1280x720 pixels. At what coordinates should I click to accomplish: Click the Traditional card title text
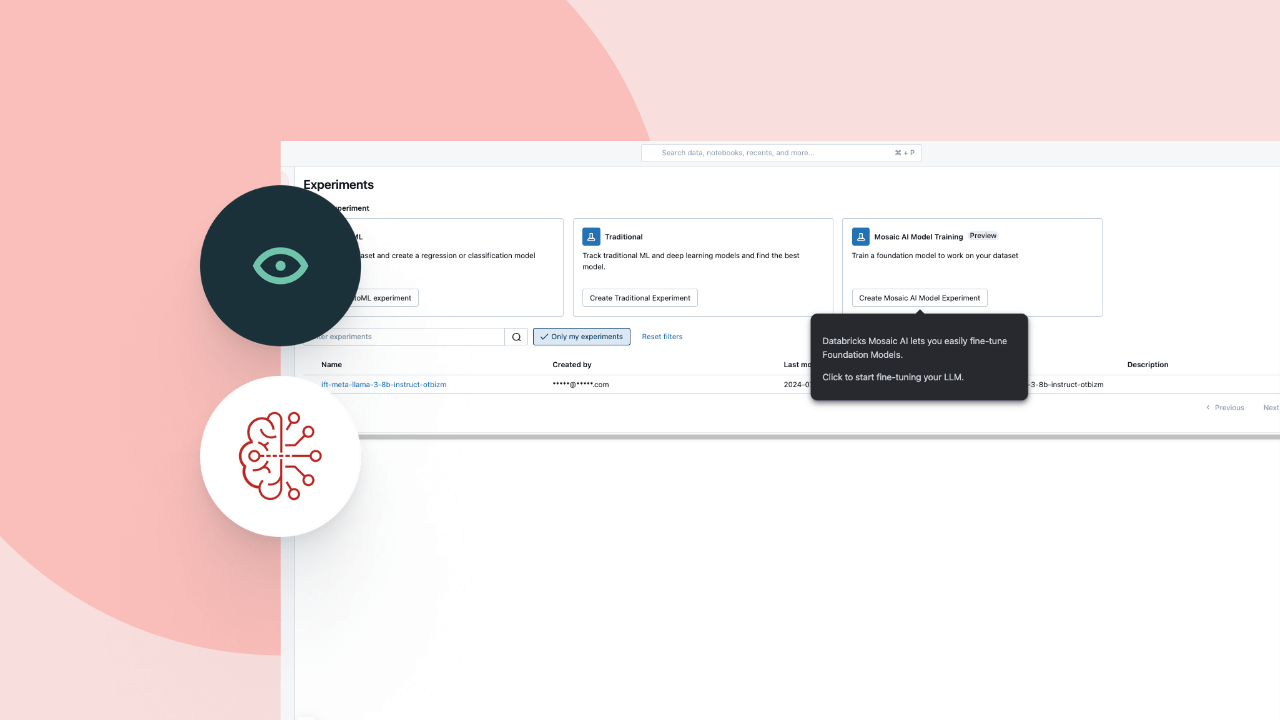tap(624, 237)
